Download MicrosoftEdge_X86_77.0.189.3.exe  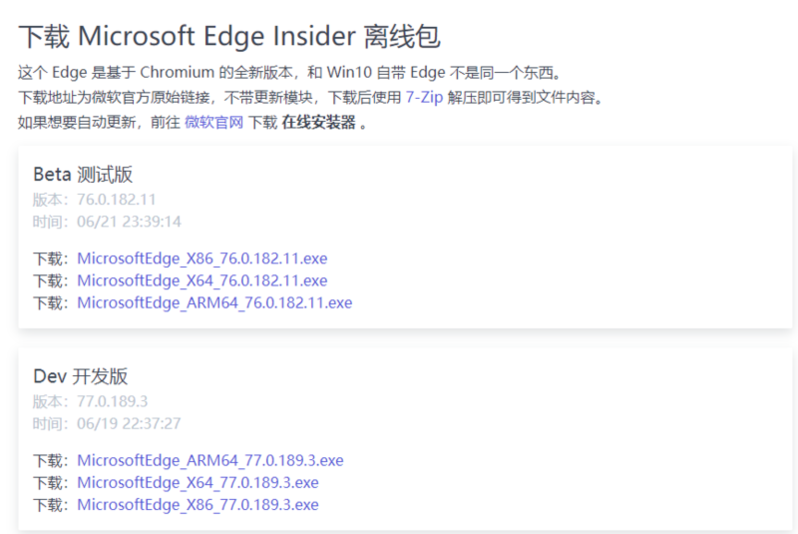(198, 504)
